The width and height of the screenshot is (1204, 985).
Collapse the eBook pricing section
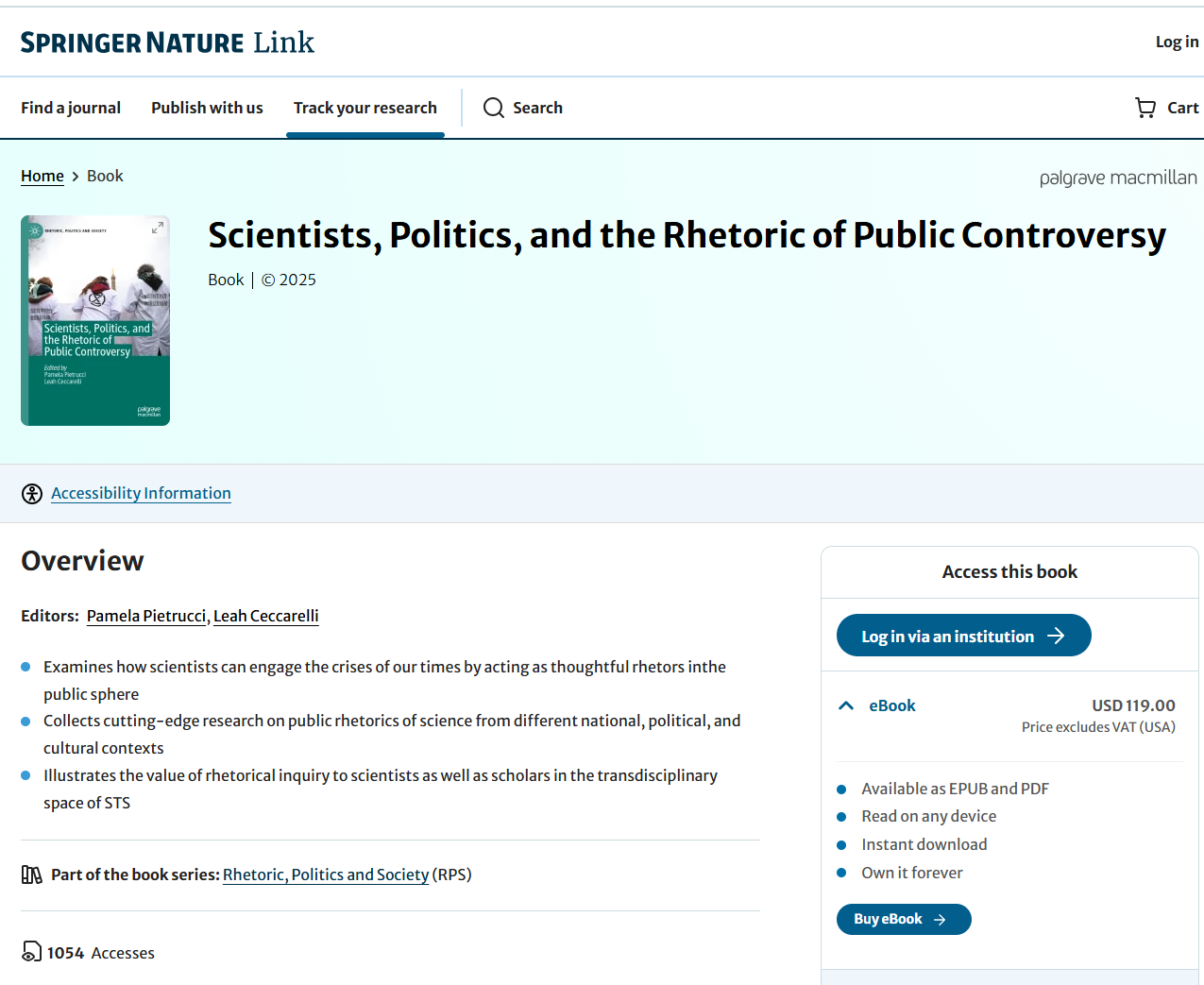(x=843, y=704)
